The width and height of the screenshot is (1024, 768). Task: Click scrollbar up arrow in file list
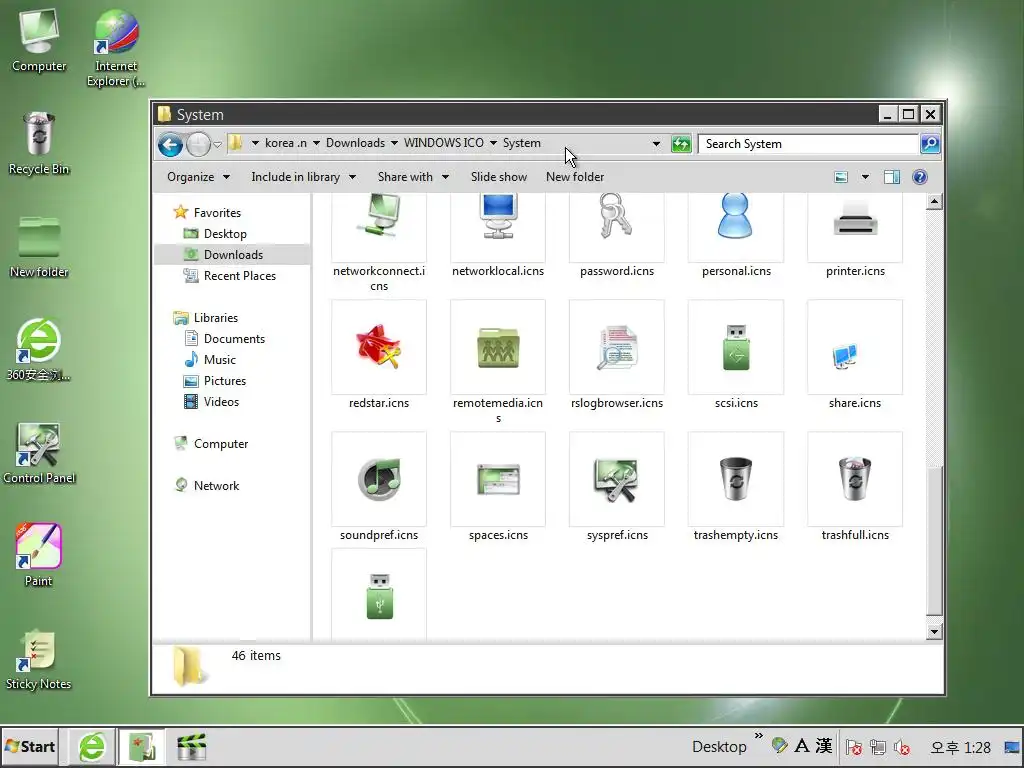934,202
